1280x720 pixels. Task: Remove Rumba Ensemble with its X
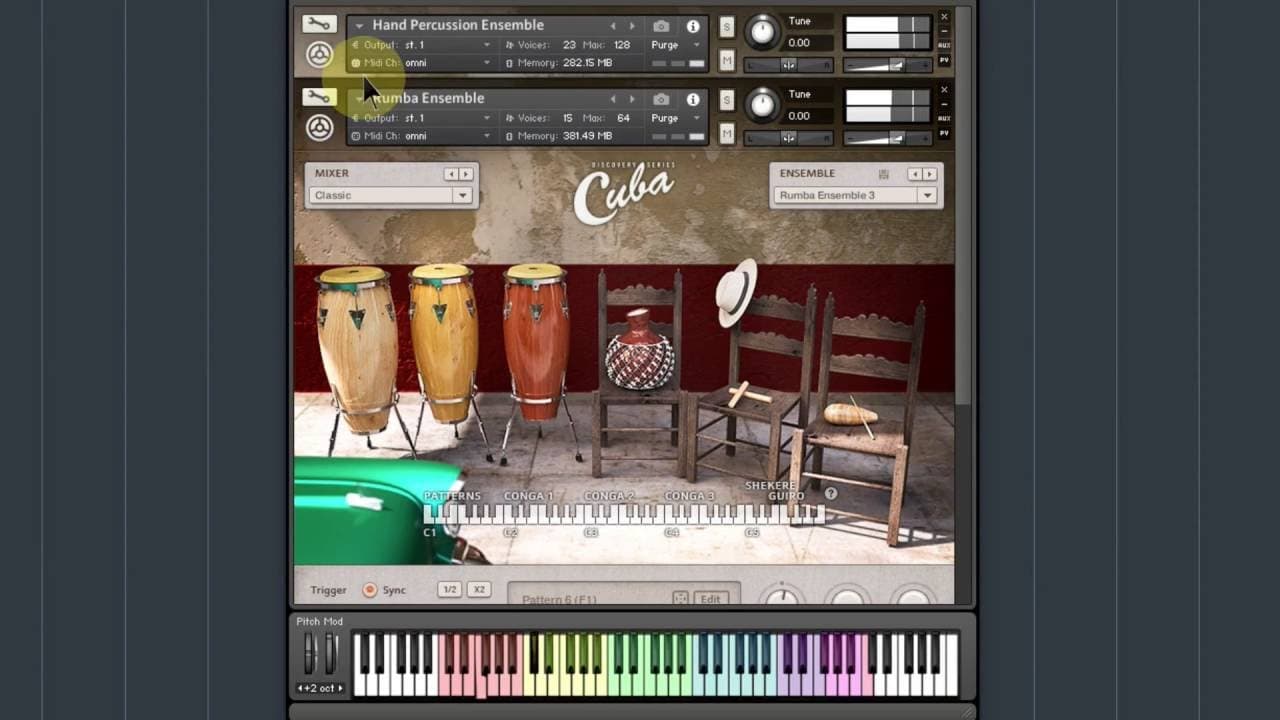944,90
